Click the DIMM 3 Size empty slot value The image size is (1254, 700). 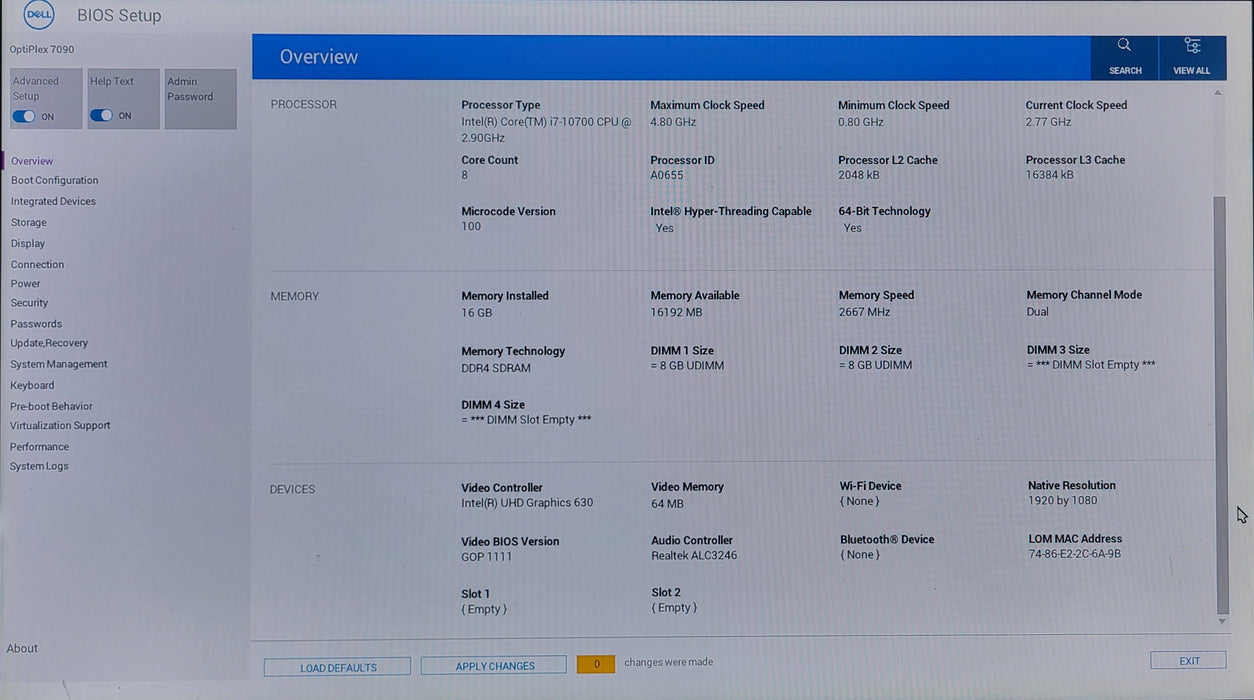[1091, 365]
